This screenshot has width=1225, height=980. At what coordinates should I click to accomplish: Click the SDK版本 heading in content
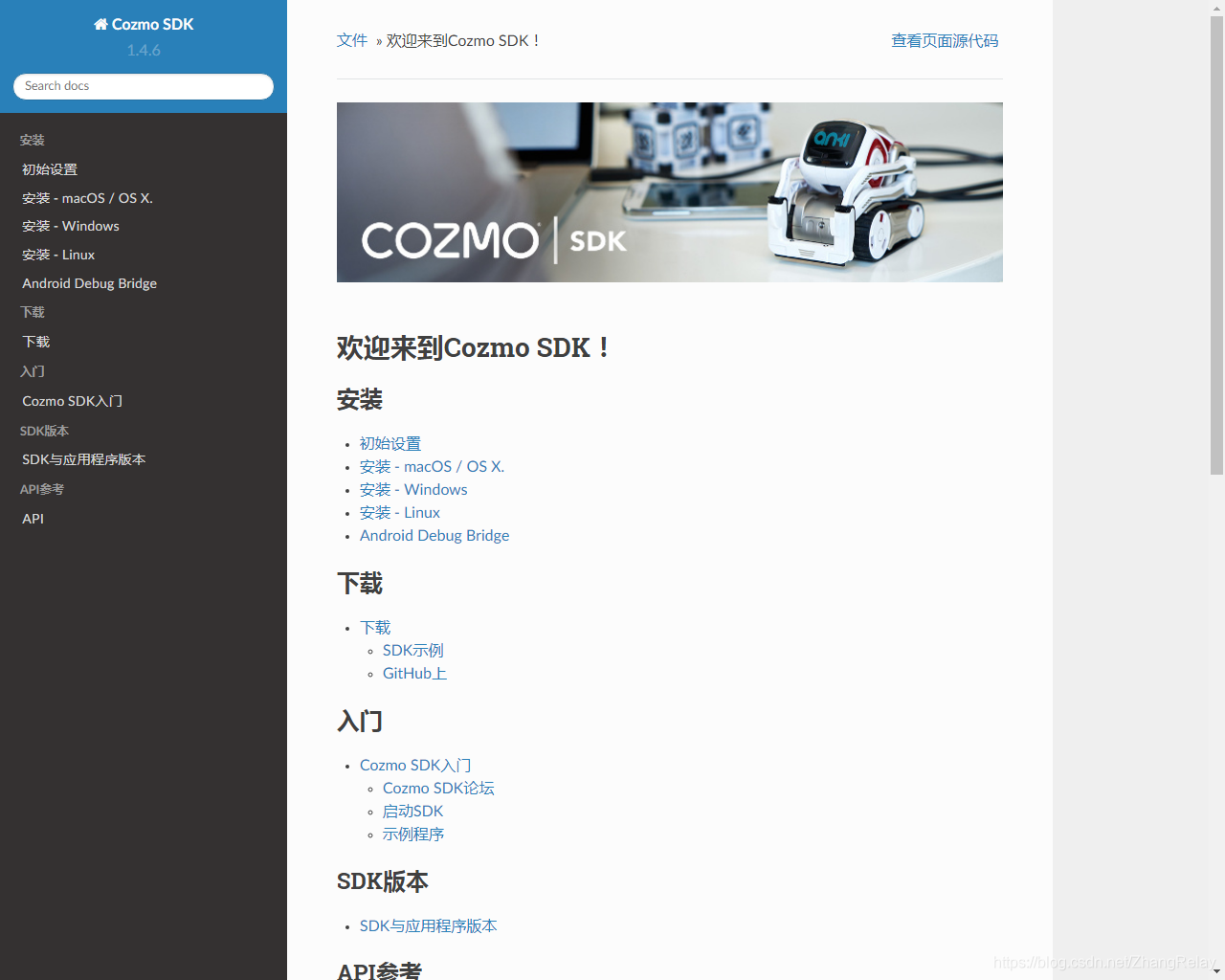[383, 881]
